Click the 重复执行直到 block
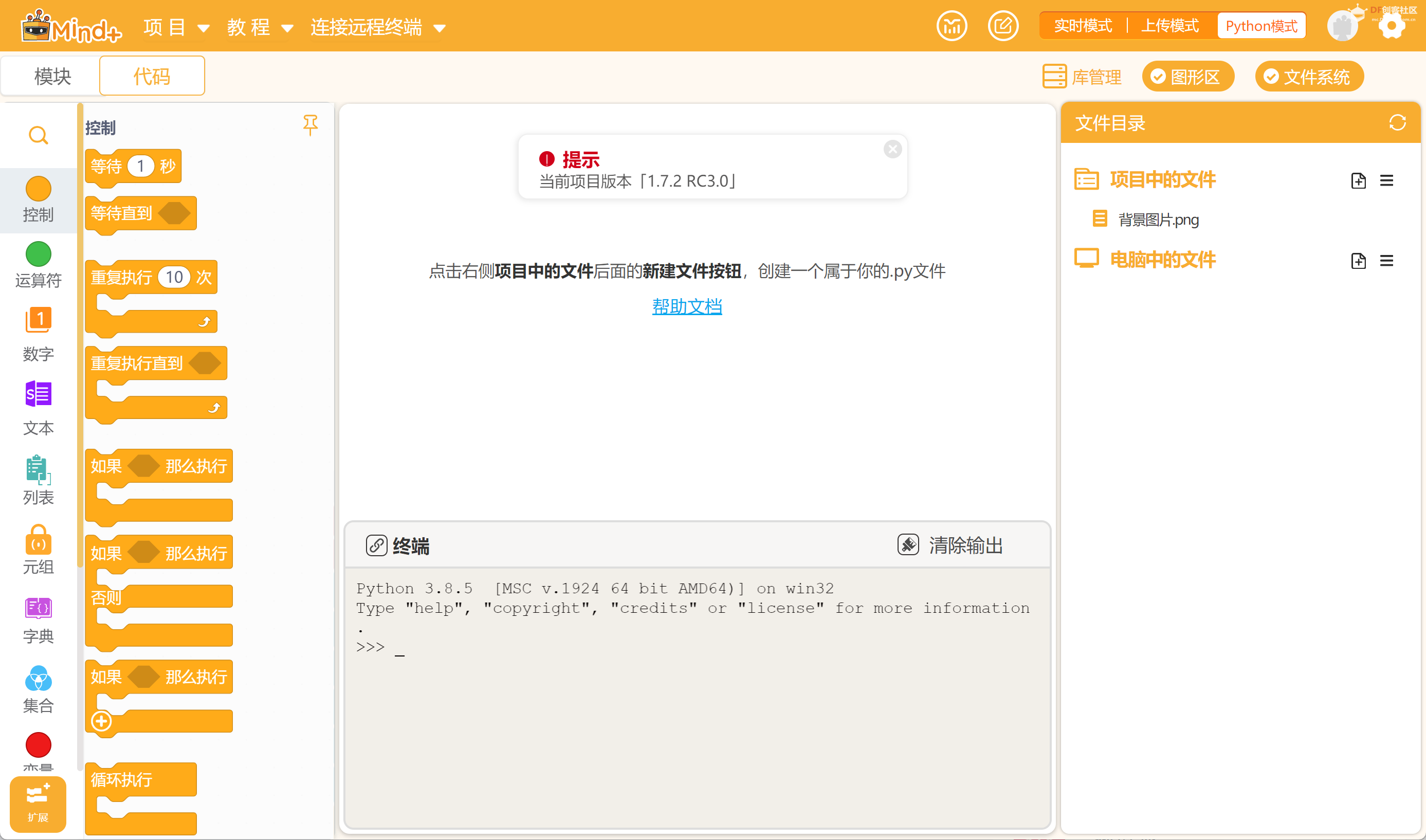 tap(136, 363)
